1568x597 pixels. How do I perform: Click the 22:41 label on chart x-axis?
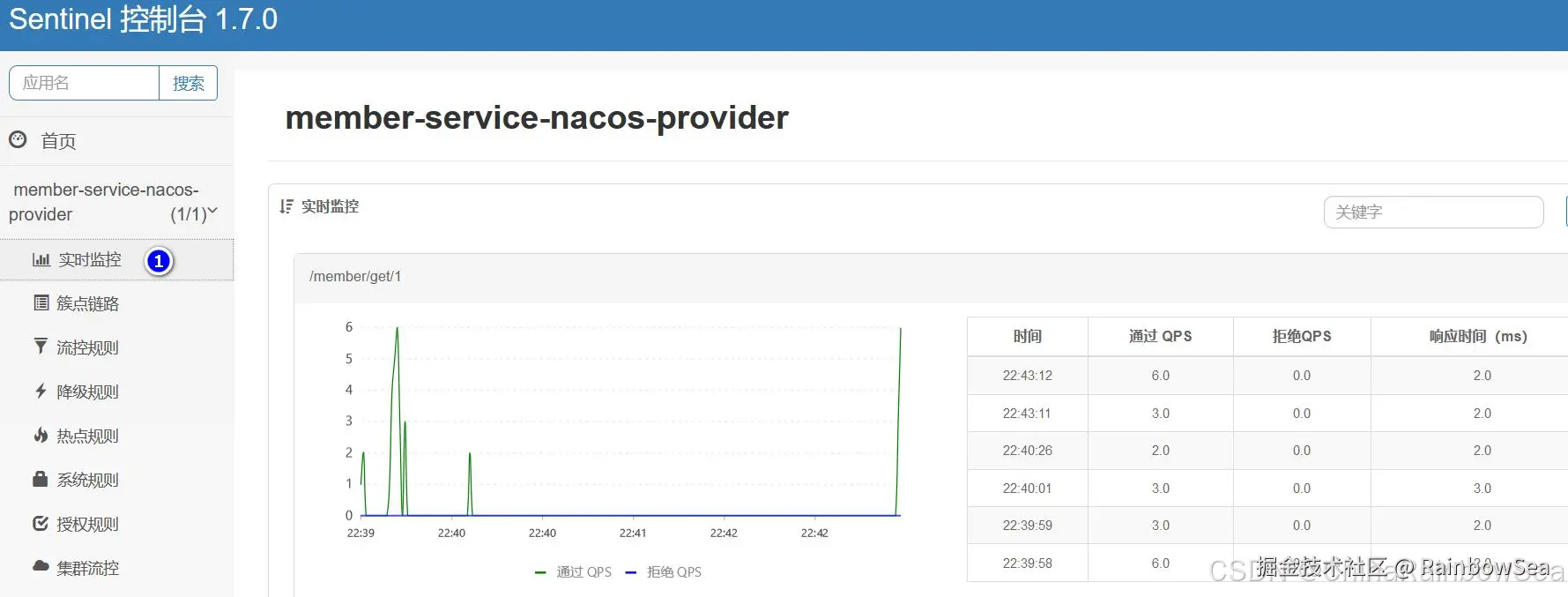click(x=633, y=534)
